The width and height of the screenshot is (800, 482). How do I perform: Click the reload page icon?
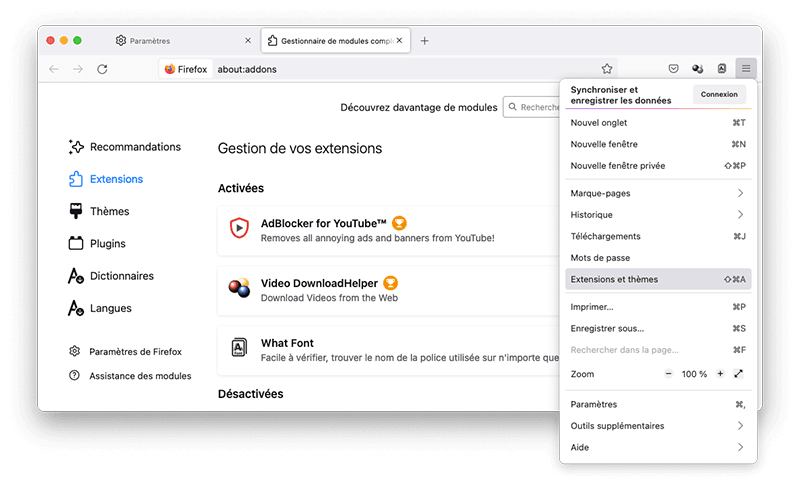pyautogui.click(x=102, y=69)
